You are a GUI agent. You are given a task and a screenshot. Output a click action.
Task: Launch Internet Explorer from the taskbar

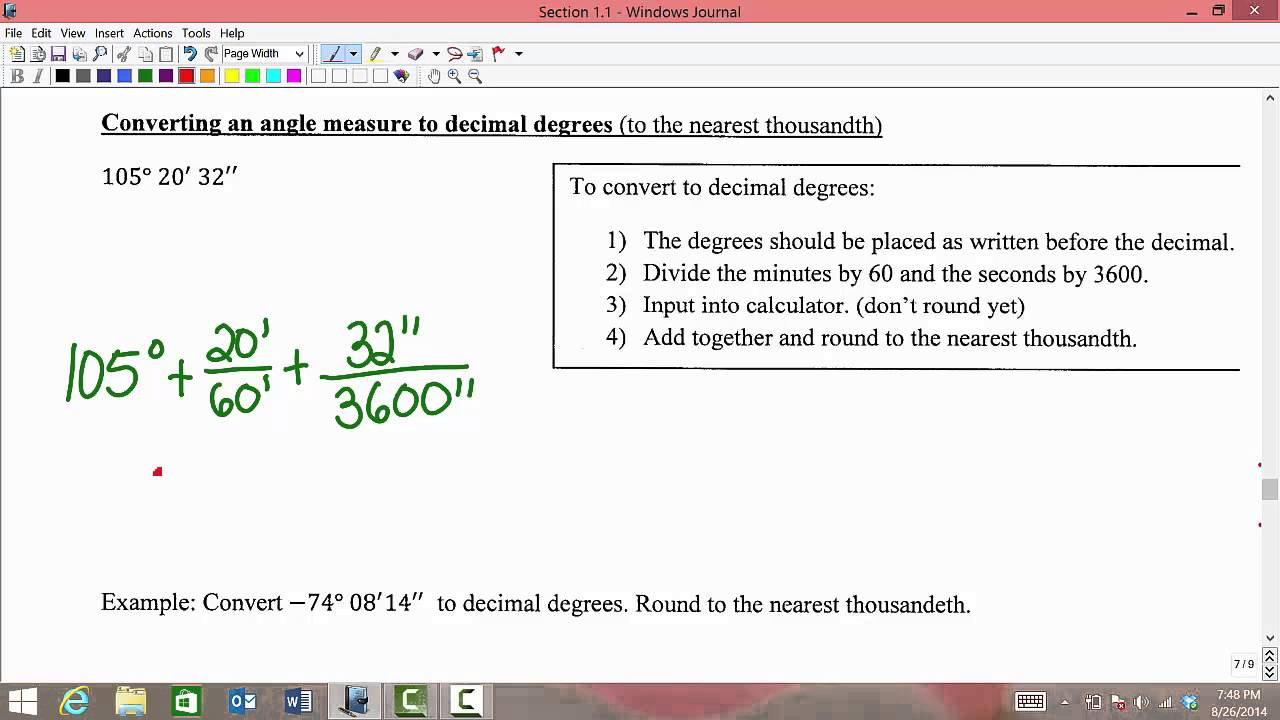pos(75,701)
